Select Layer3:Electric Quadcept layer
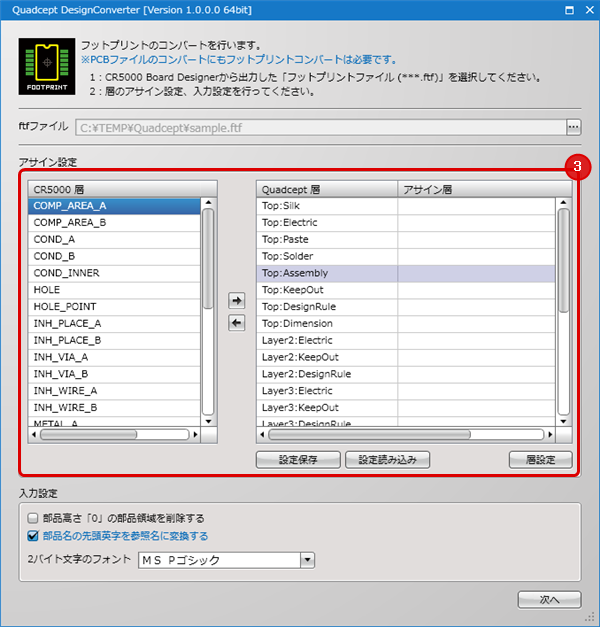The image size is (600, 627). 406,390
